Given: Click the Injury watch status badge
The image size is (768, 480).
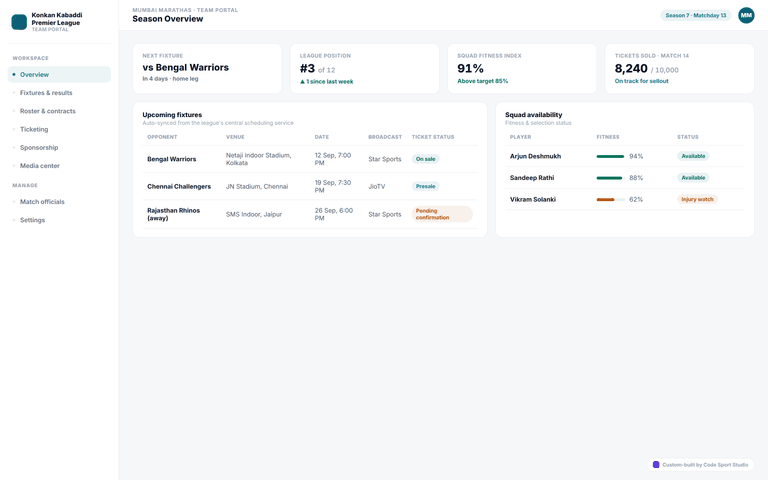Looking at the screenshot, I should (697, 199).
